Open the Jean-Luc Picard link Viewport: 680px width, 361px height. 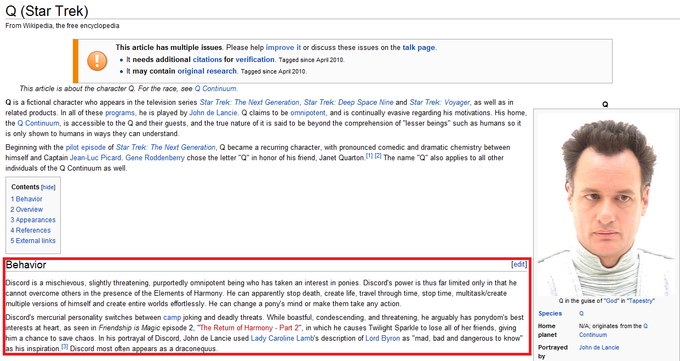pyautogui.click(x=95, y=158)
